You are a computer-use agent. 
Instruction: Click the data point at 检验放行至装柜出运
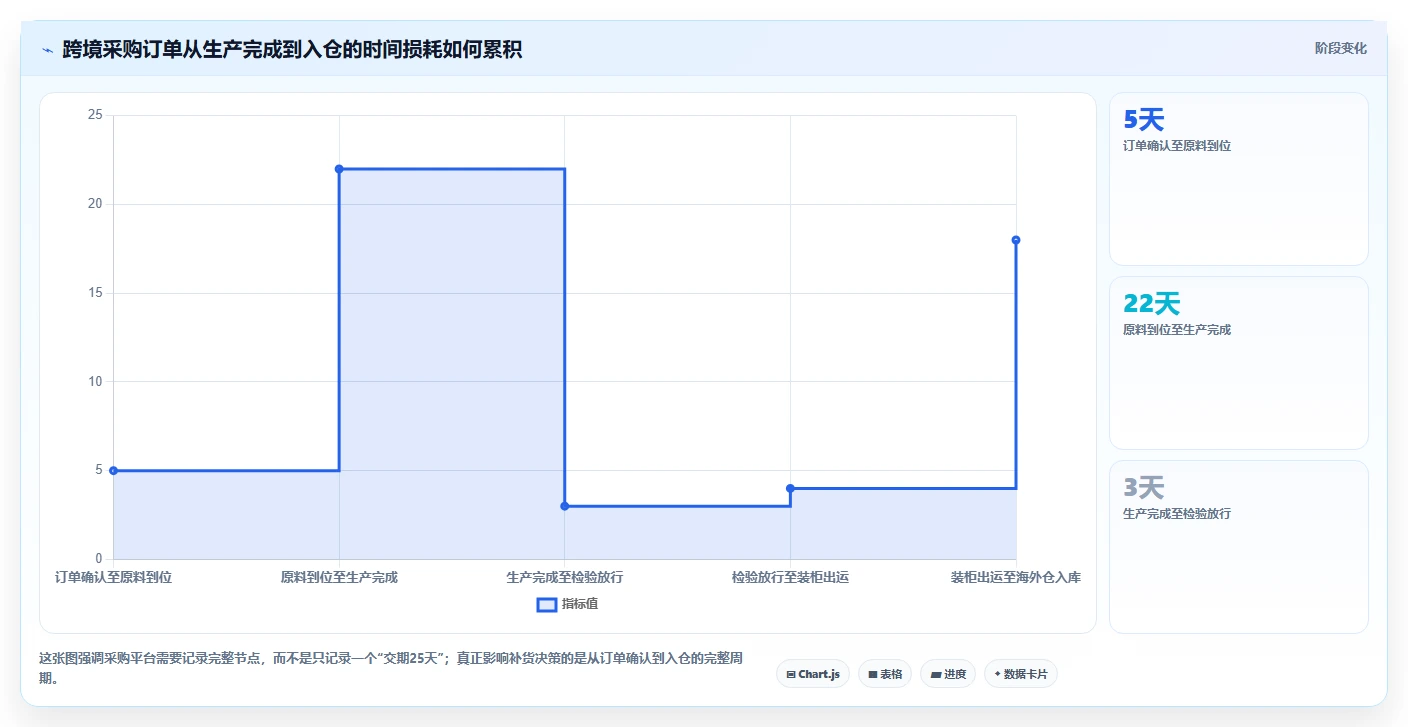pos(790,488)
